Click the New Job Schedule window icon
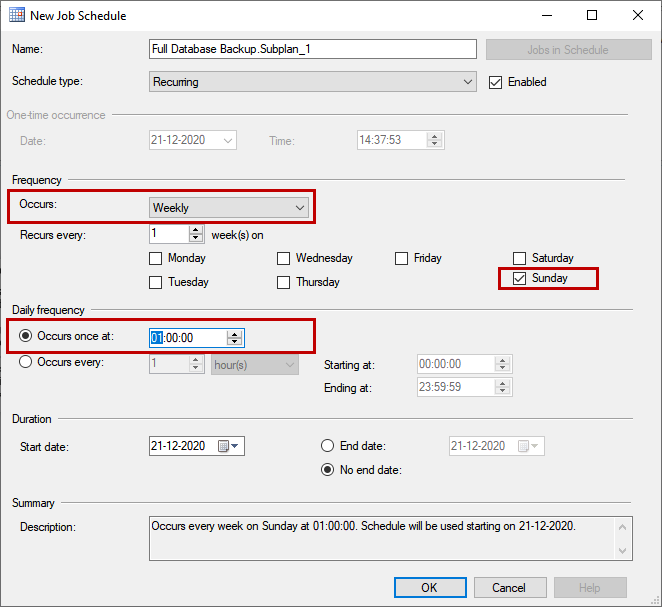 (18, 16)
